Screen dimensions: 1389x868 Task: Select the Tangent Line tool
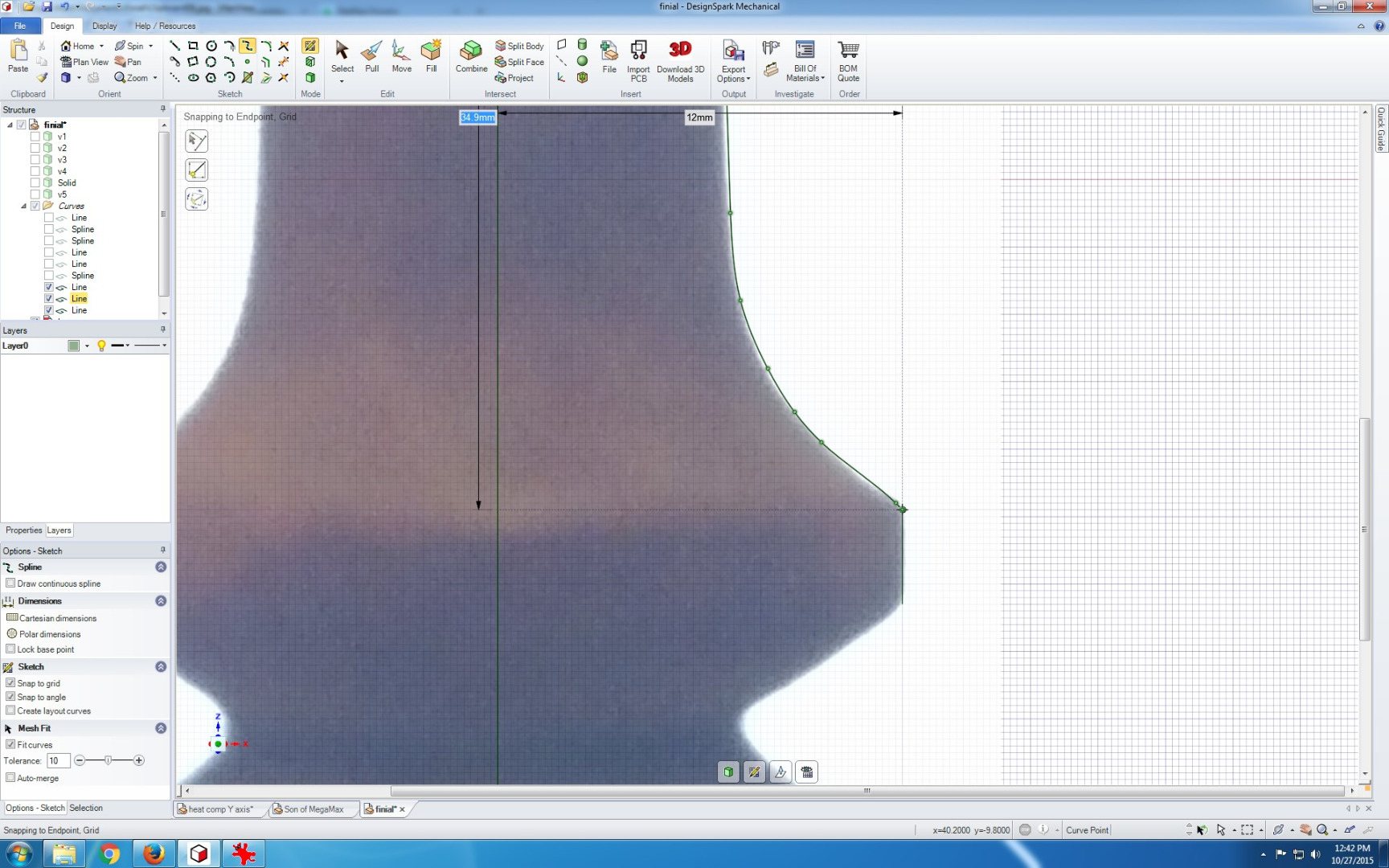click(174, 62)
